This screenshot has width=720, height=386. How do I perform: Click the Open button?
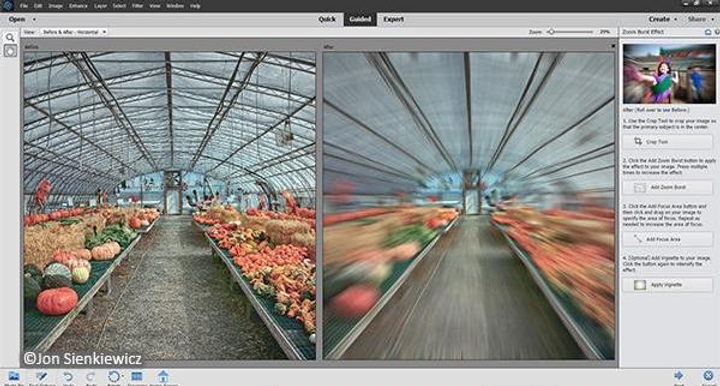pyautogui.click(x=17, y=19)
